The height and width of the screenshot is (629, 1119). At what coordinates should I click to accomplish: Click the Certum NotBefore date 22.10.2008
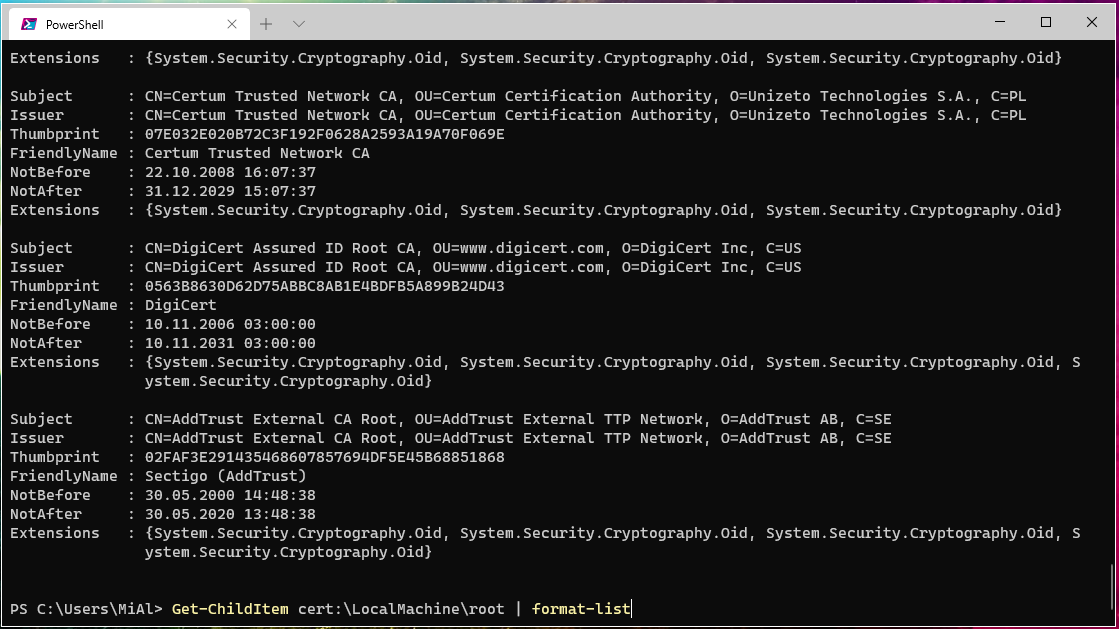click(x=230, y=172)
